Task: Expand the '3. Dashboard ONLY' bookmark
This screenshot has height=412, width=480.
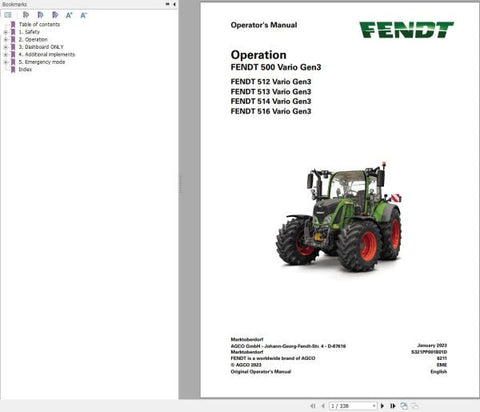Action: point(5,47)
